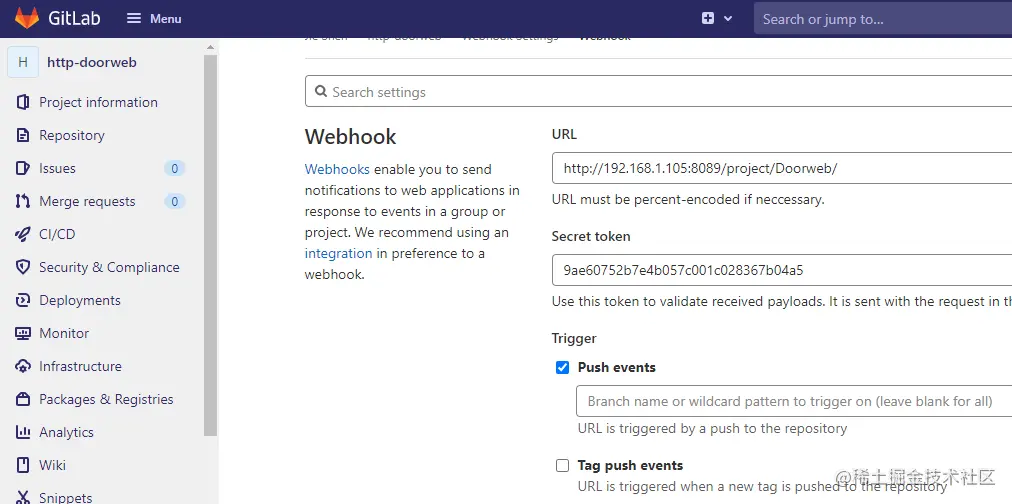Open Merge requests icon in sidebar
This screenshot has width=1012, height=504.
22,201
